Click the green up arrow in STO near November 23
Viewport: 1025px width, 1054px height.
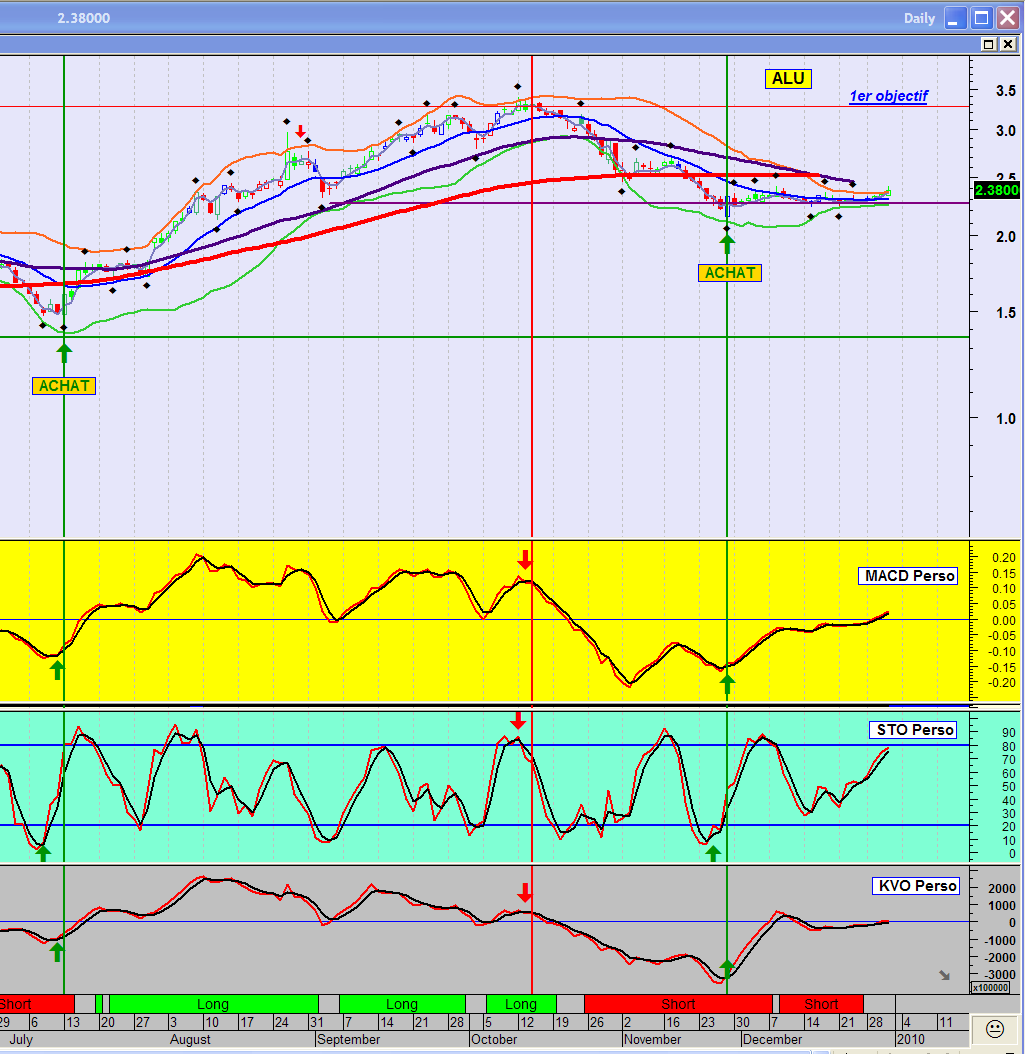pos(713,853)
